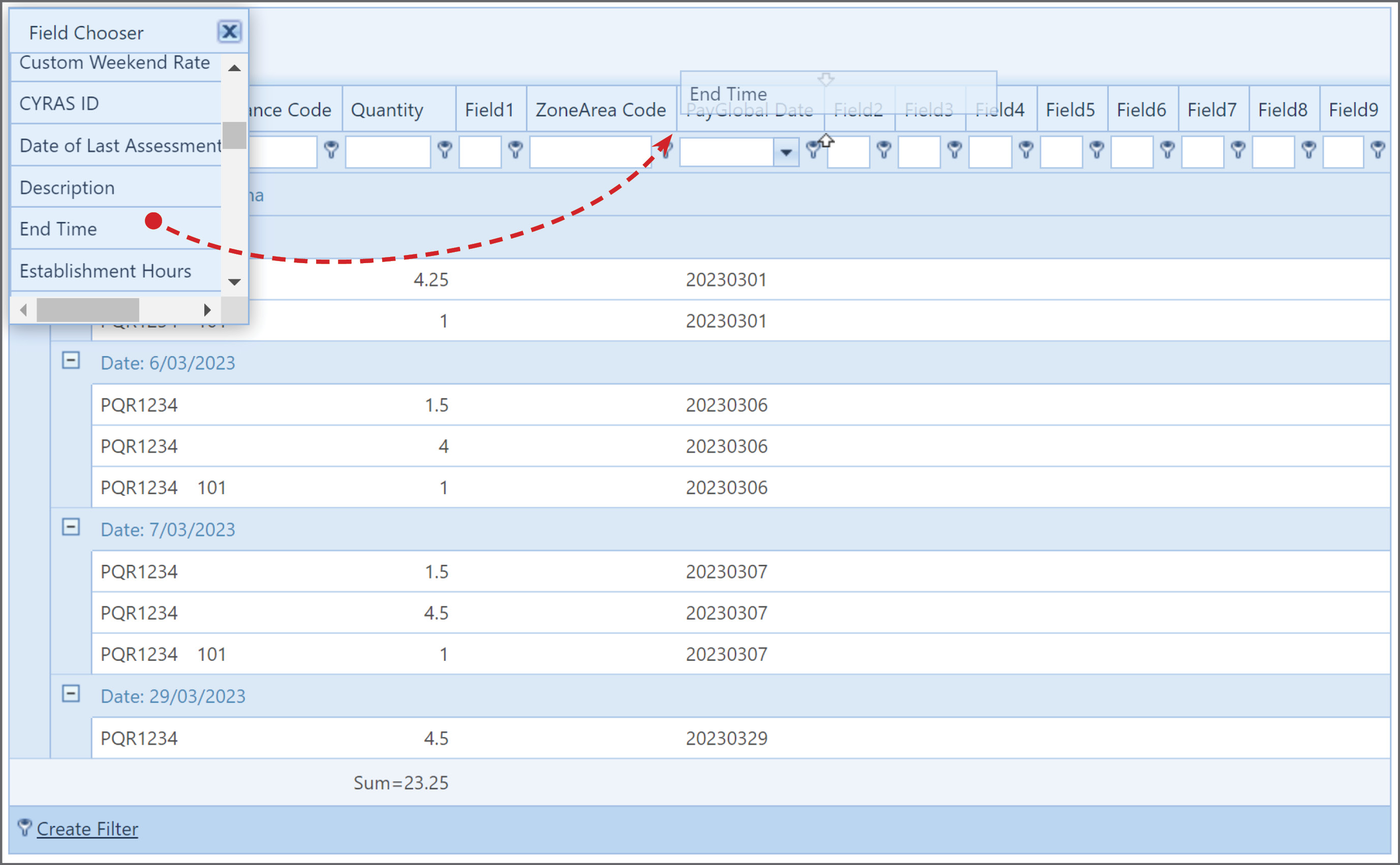This screenshot has height=865, width=1400.
Task: Click the Field Chooser horizontal scrollbar right arrow
Action: tap(207, 310)
